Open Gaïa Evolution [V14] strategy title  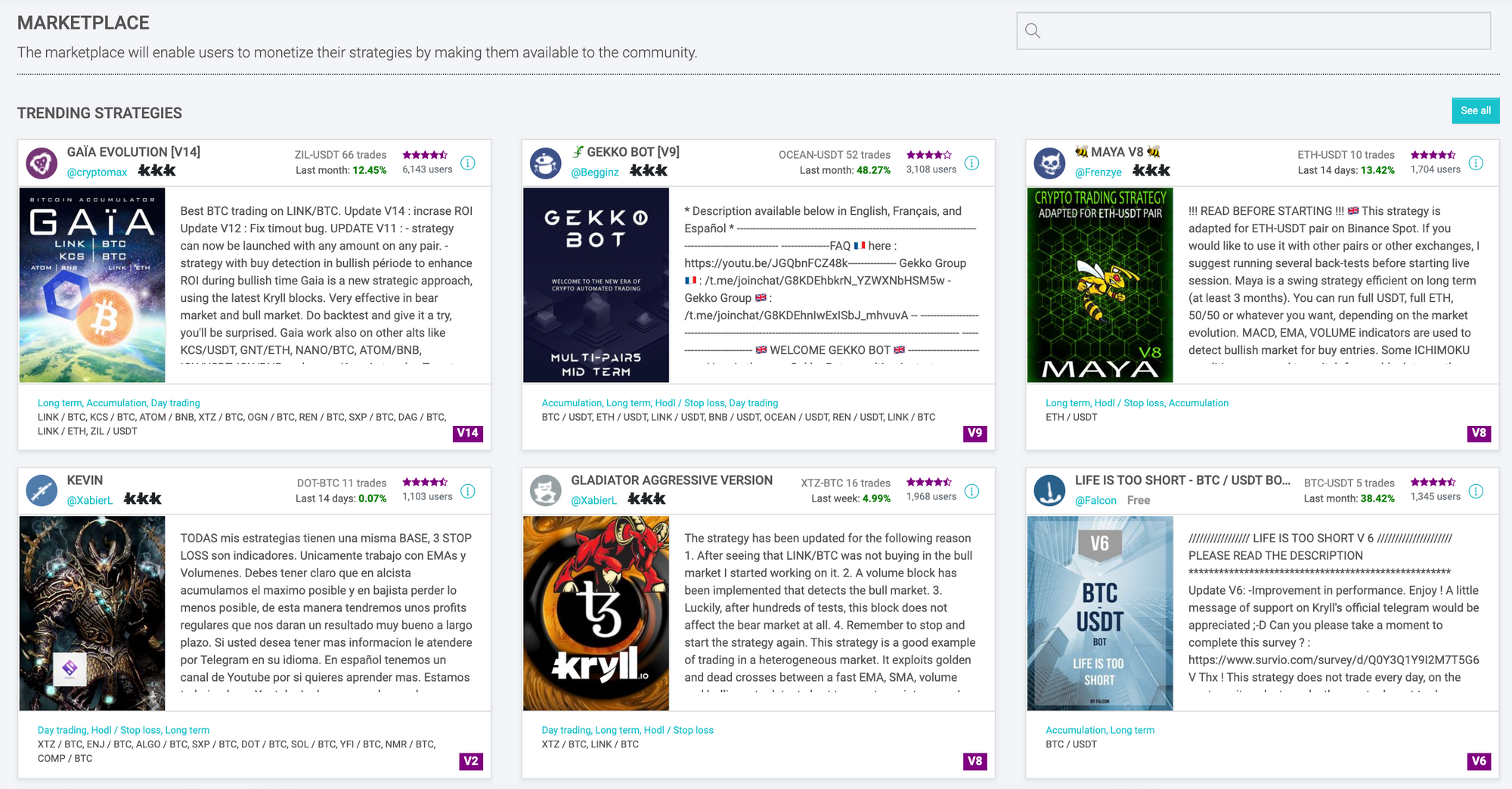pos(134,152)
